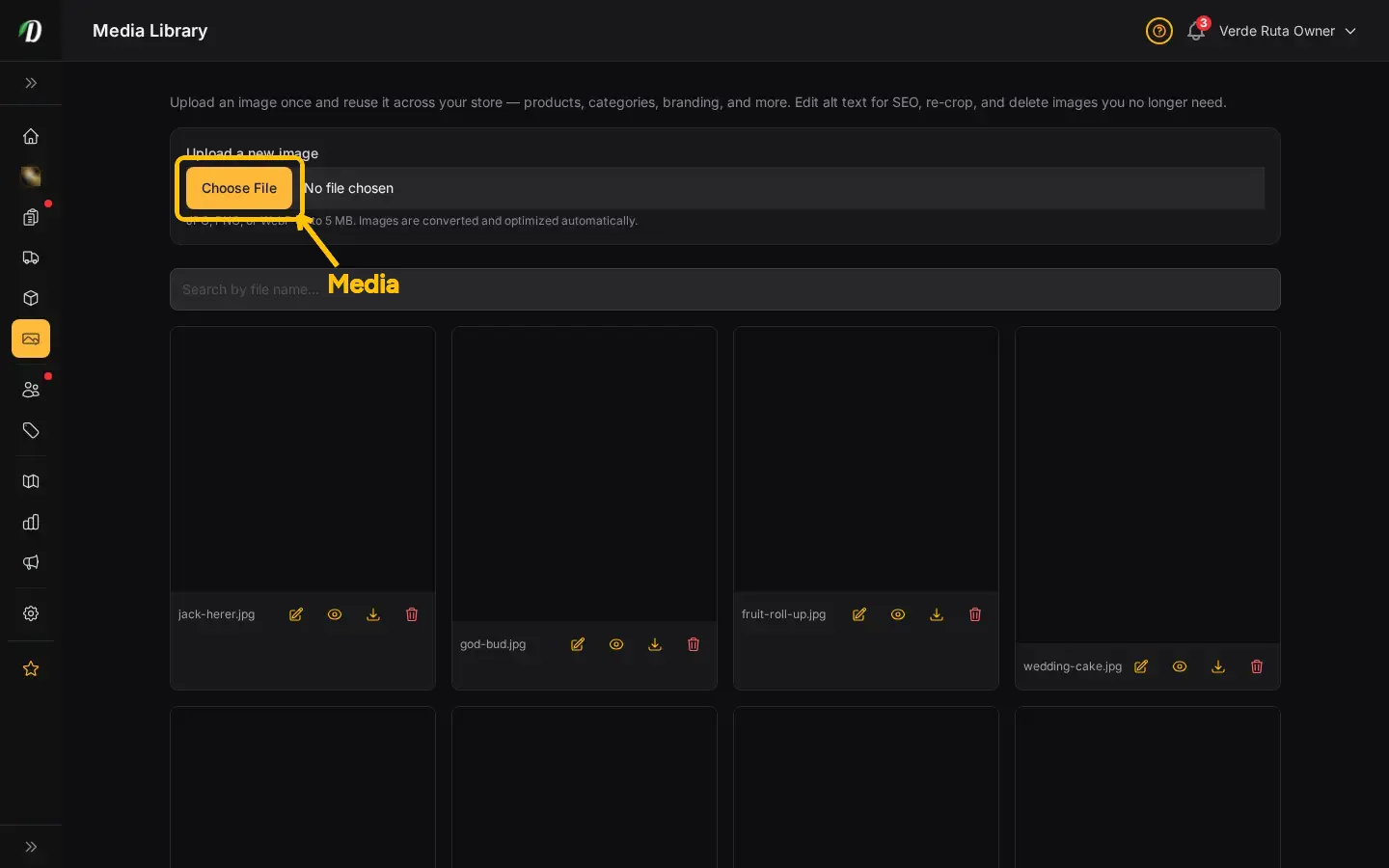Click the Choose File button
This screenshot has width=1389, height=868.
[239, 188]
